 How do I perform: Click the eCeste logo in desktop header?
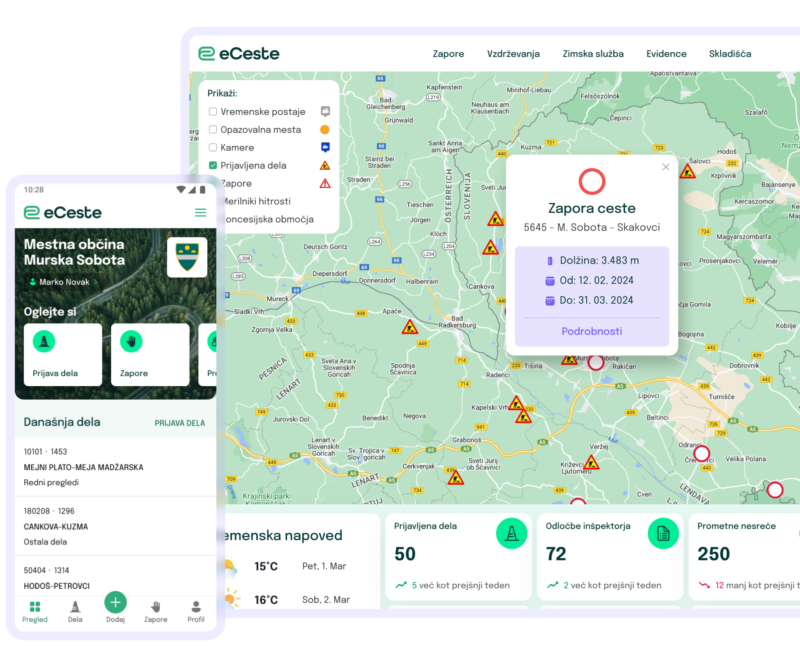pyautogui.click(x=239, y=54)
